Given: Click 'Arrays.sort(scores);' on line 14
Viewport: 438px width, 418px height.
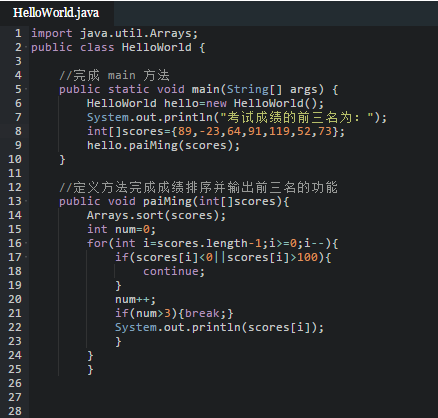Looking at the screenshot, I should pyautogui.click(x=156, y=216).
